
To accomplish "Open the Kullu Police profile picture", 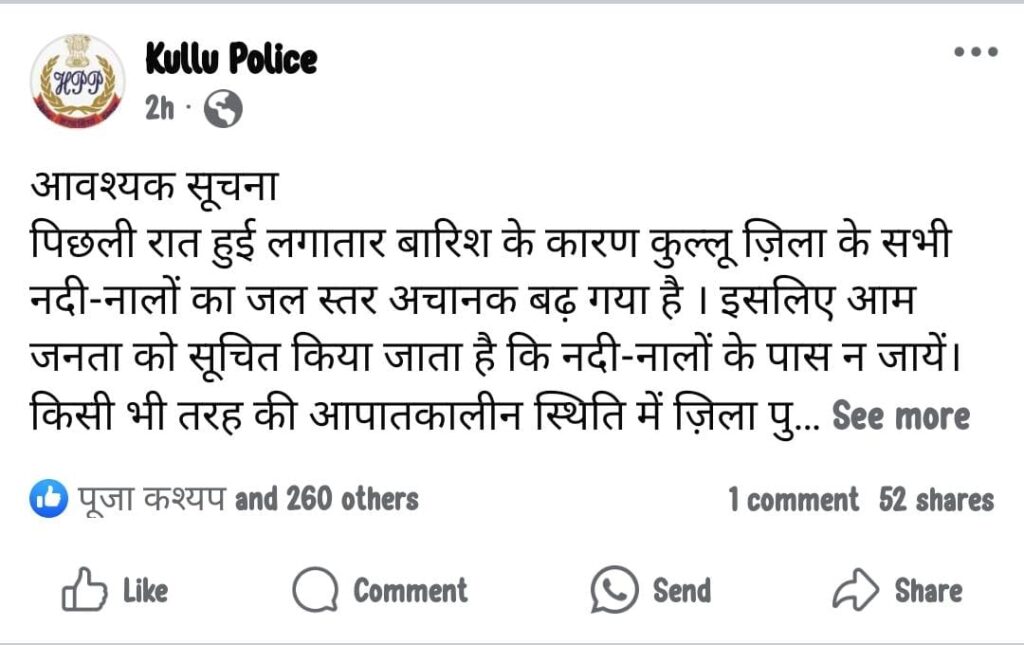I will [x=78, y=80].
